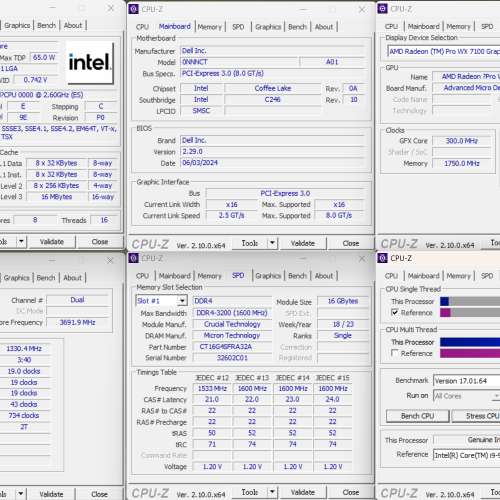Click Chipset Coffee Lake value
Image resolution: width=500 pixels, height=500 pixels.
pos(272,88)
